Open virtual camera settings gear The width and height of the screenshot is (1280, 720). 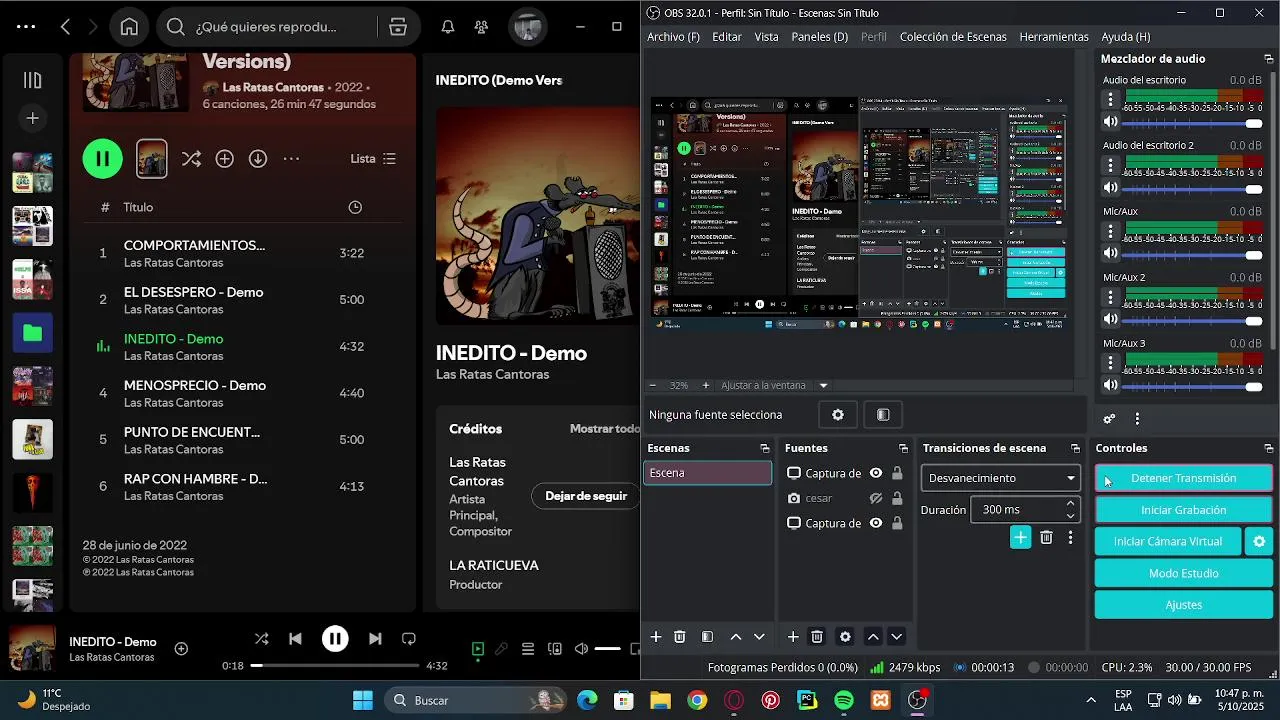1259,541
